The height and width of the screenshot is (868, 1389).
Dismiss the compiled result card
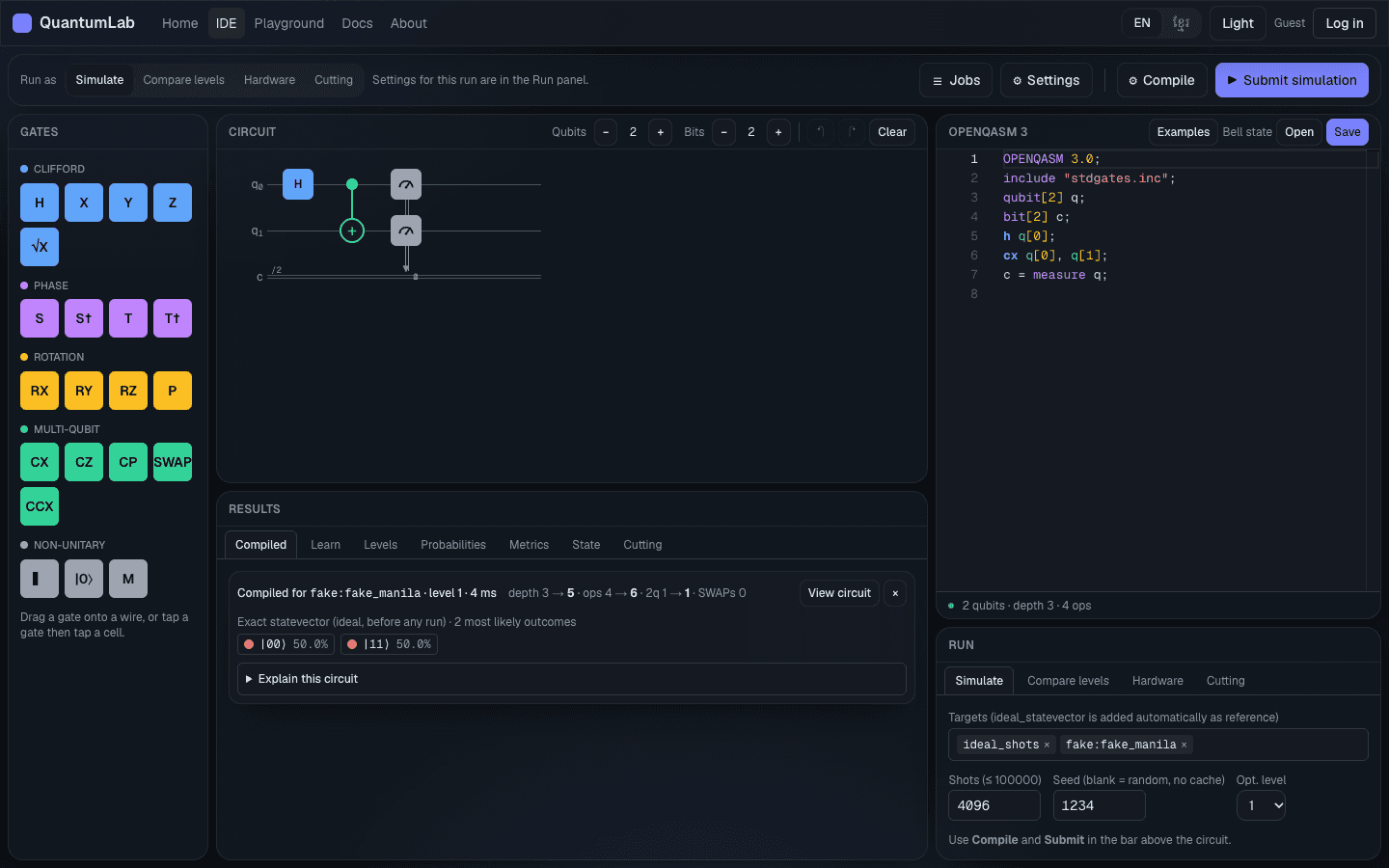tap(895, 593)
